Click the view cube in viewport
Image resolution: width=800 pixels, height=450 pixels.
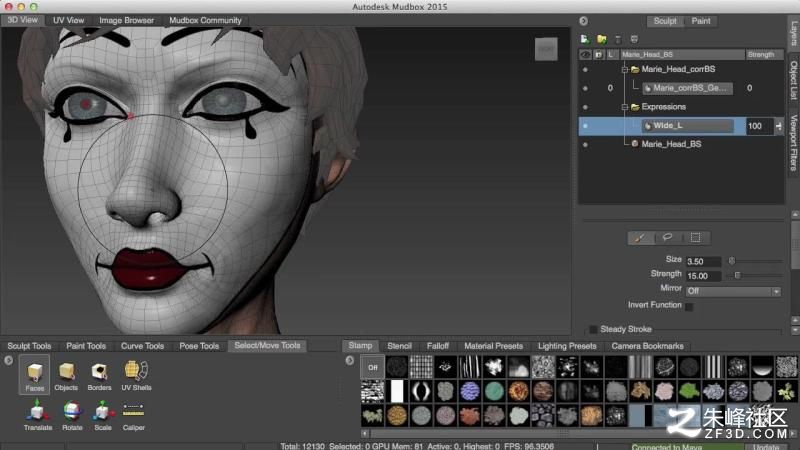[546, 49]
